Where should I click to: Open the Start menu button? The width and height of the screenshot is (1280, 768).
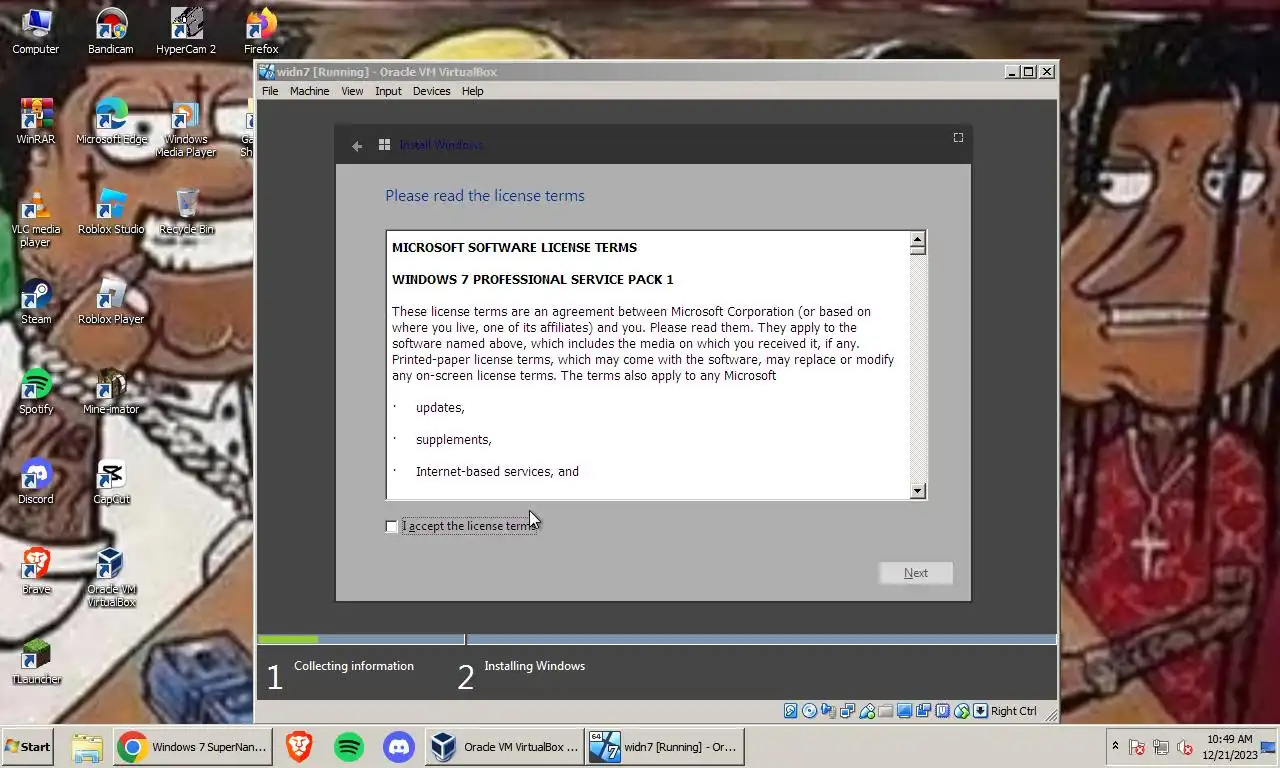28,746
